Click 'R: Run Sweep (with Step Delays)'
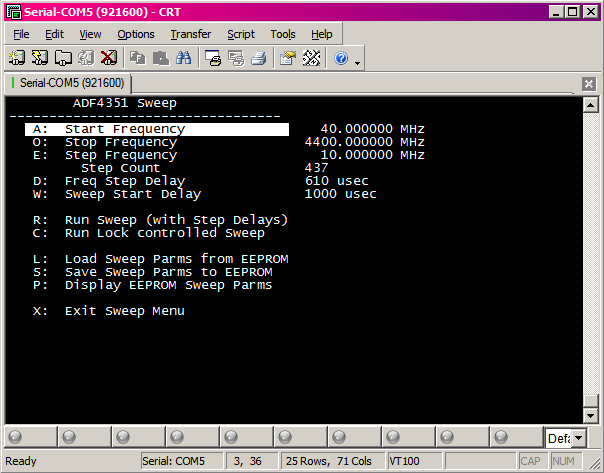 tap(160, 220)
